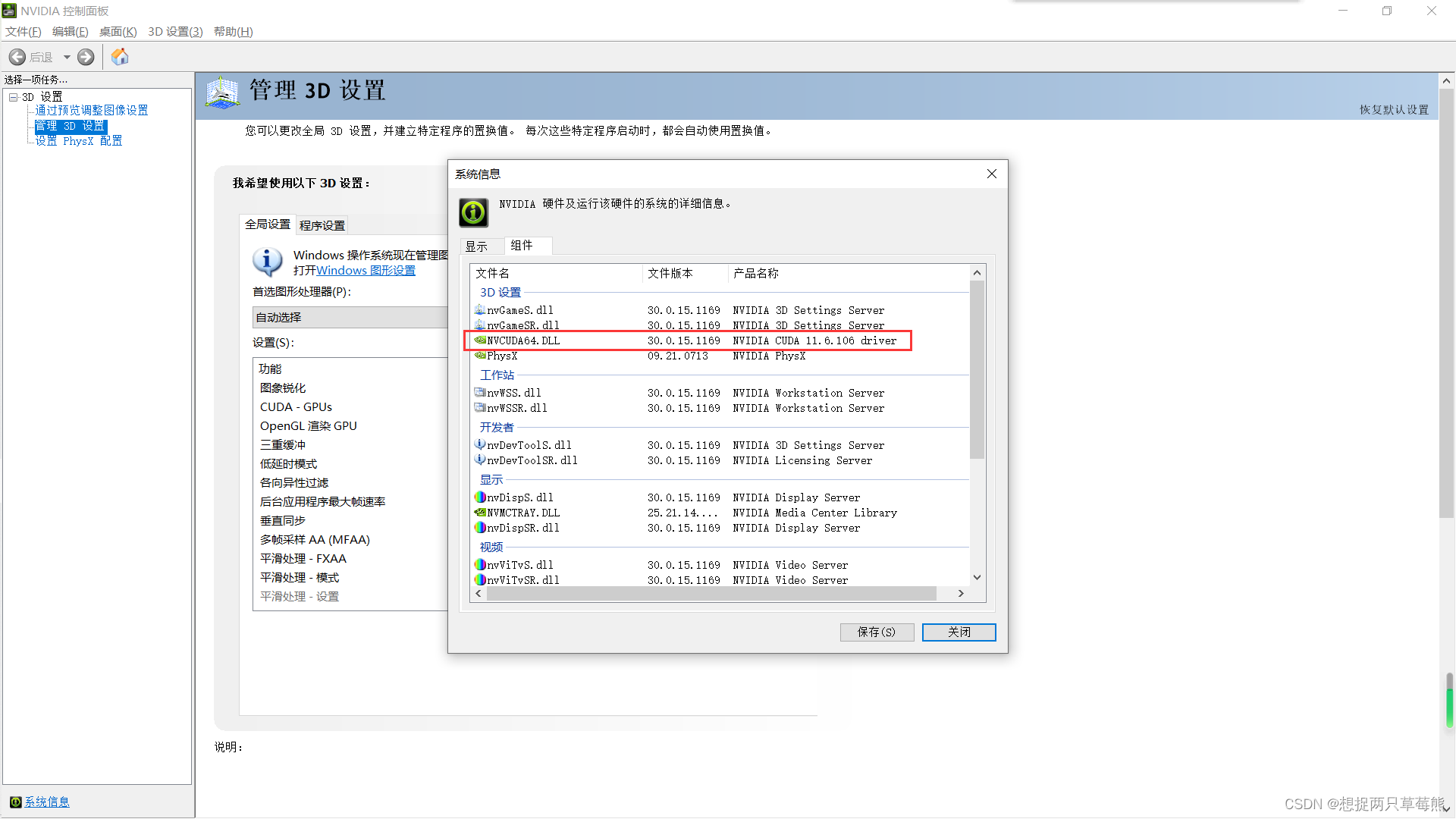Click scroll down arrow in component list
The image size is (1456, 819).
pyautogui.click(x=977, y=577)
